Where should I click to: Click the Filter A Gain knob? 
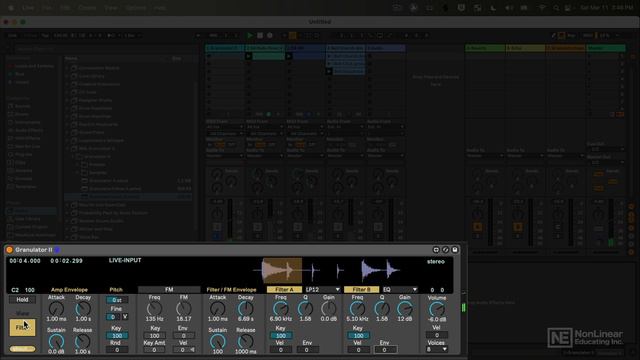[329, 309]
